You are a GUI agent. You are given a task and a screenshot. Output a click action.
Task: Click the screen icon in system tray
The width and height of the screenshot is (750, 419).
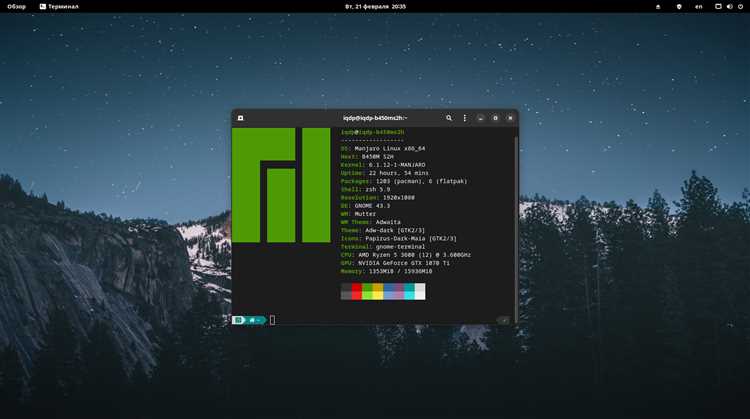point(718,7)
